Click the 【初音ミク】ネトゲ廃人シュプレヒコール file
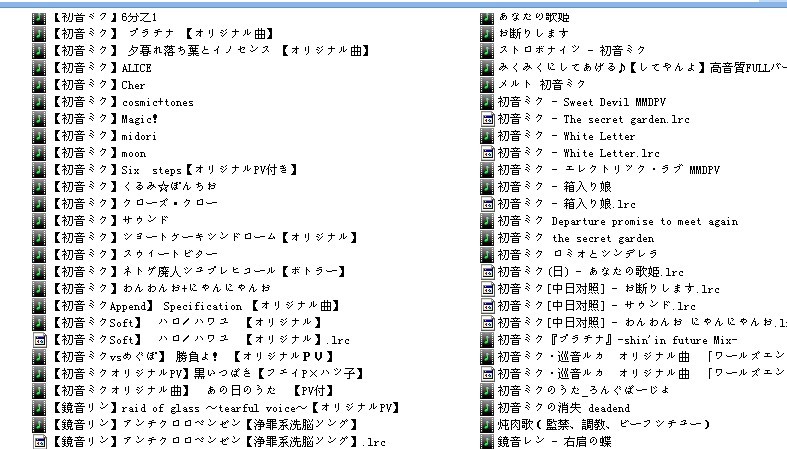This screenshot has width=787, height=449. pyautogui.click(x=199, y=271)
